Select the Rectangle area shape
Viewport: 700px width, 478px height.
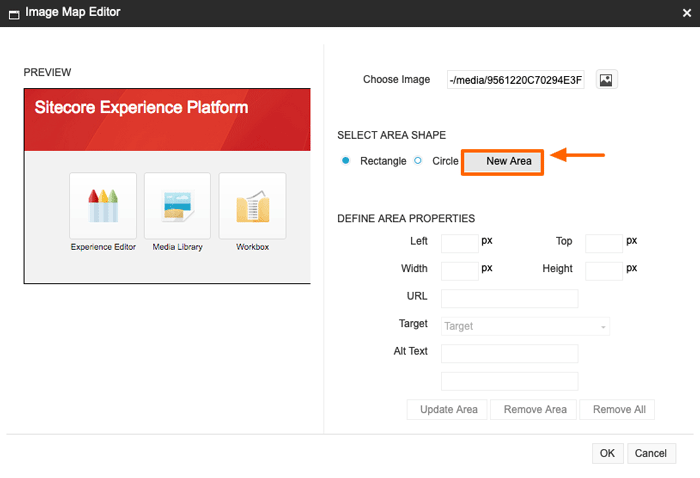(x=346, y=161)
